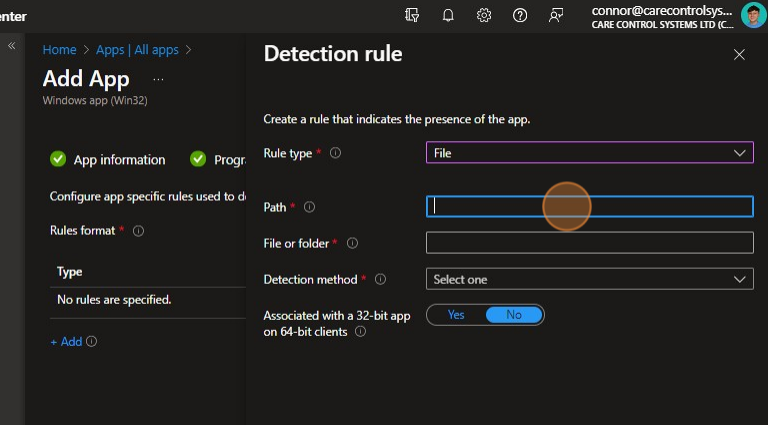Click the info icon next to Path

click(x=309, y=207)
